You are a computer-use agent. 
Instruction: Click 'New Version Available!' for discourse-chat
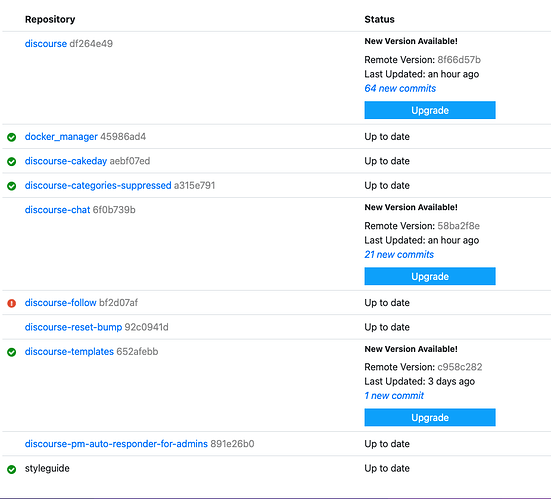(411, 207)
